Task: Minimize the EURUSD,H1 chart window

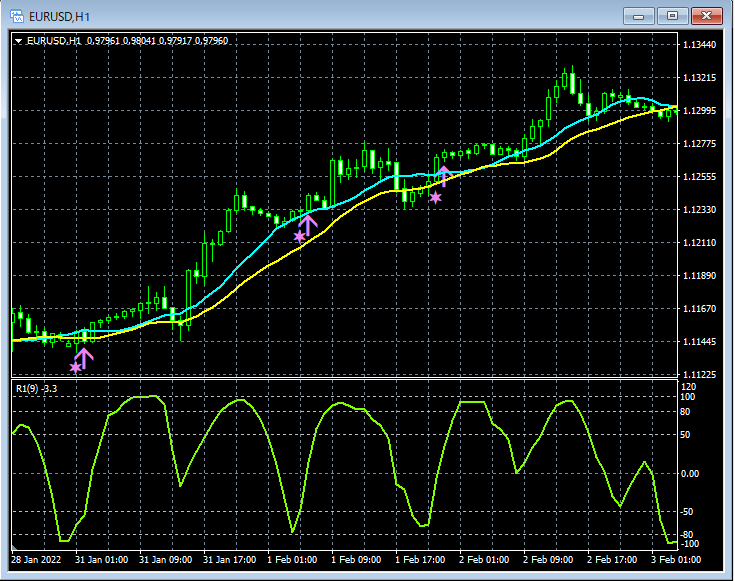Action: [x=638, y=16]
